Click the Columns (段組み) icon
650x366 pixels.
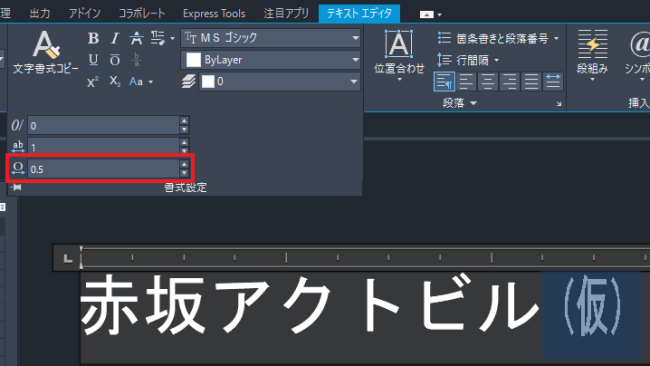coord(592,54)
